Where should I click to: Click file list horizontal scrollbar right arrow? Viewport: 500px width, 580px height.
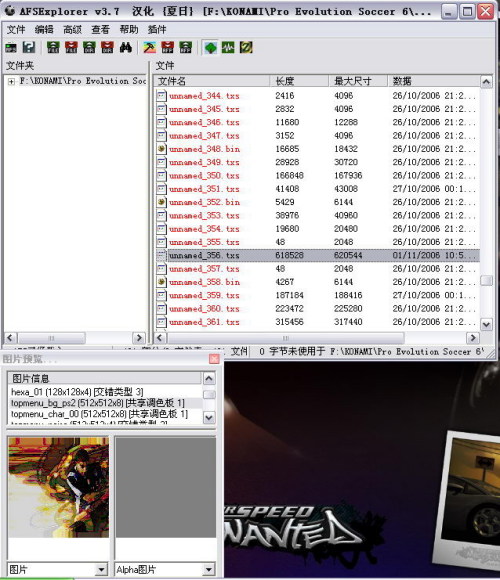pyautogui.click(x=473, y=338)
